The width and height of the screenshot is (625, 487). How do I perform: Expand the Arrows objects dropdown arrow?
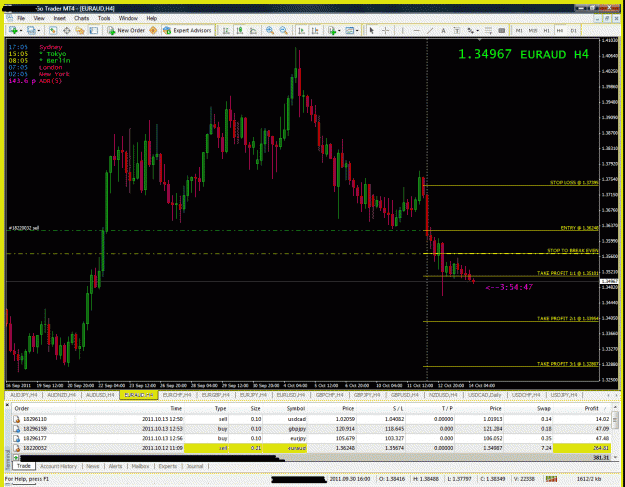click(478, 31)
